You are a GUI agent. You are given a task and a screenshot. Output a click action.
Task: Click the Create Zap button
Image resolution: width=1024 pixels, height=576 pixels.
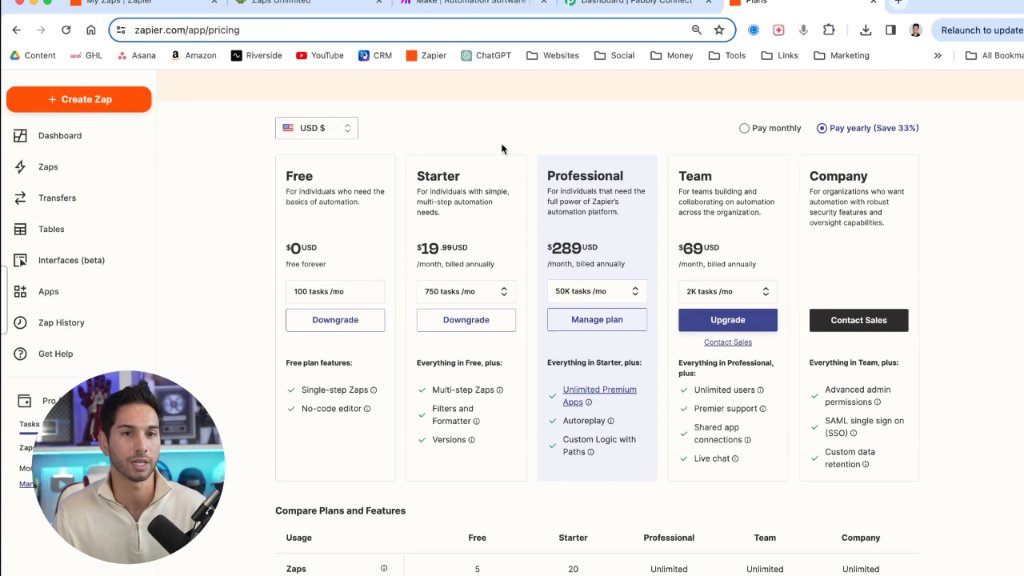[79, 99]
